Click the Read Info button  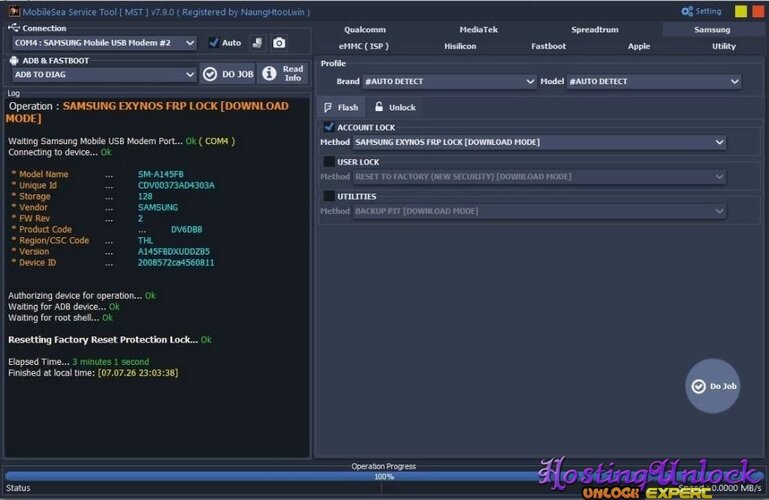[x=283, y=74]
